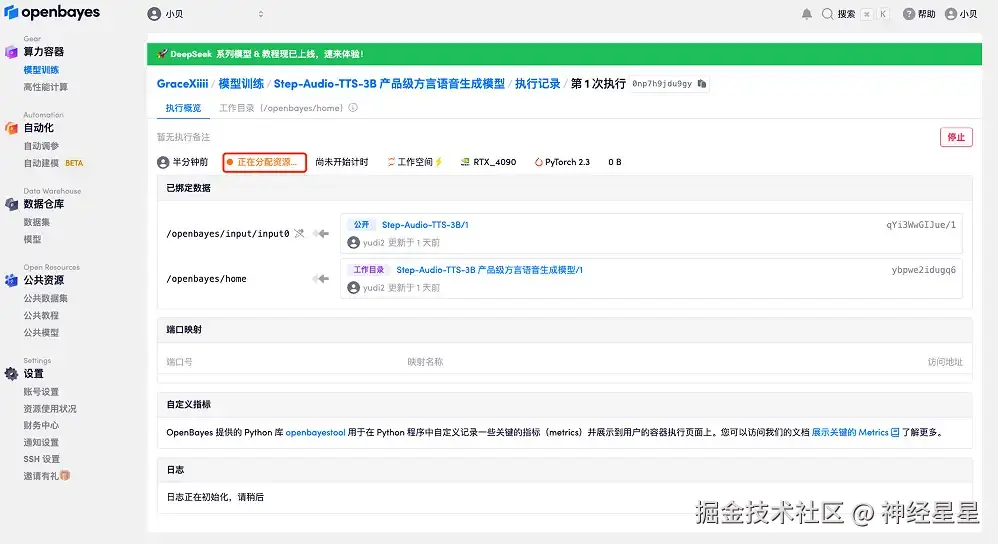Click the 搜索 search box
This screenshot has height=544, width=998.
pyautogui.click(x=854, y=14)
